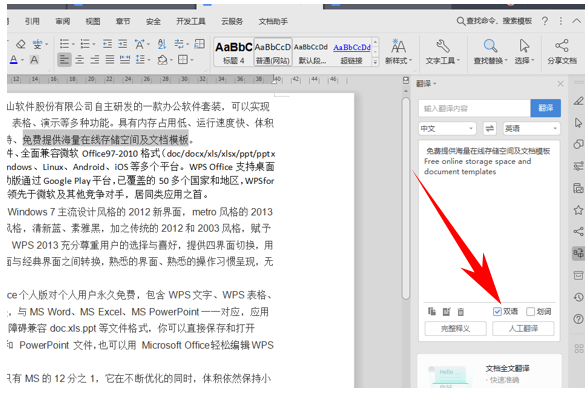The height and width of the screenshot is (394, 585).
Task: Justify the paragraph text
Action: point(110,59)
